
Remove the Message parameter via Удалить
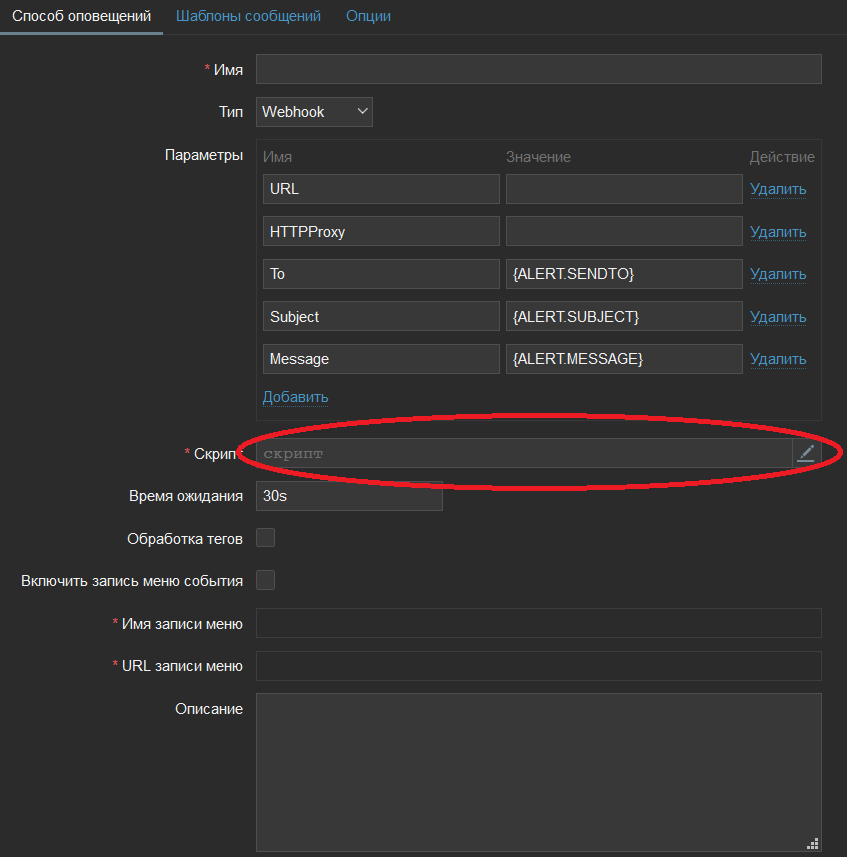pos(777,359)
